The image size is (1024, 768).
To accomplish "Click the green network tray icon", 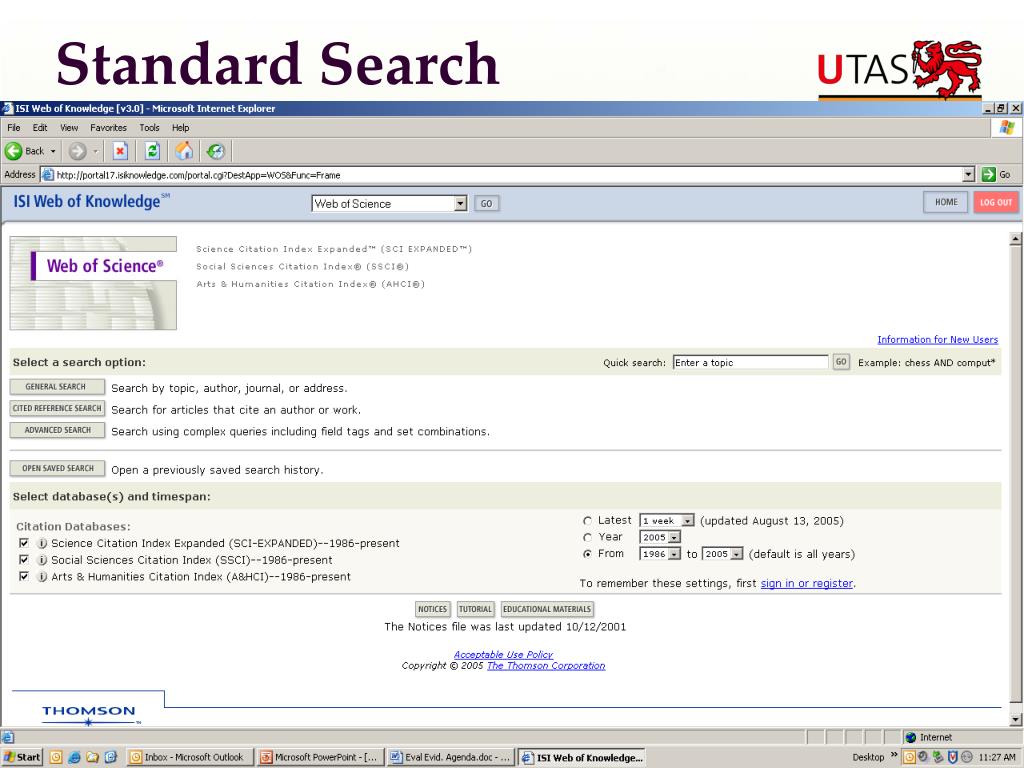I will [x=938, y=757].
